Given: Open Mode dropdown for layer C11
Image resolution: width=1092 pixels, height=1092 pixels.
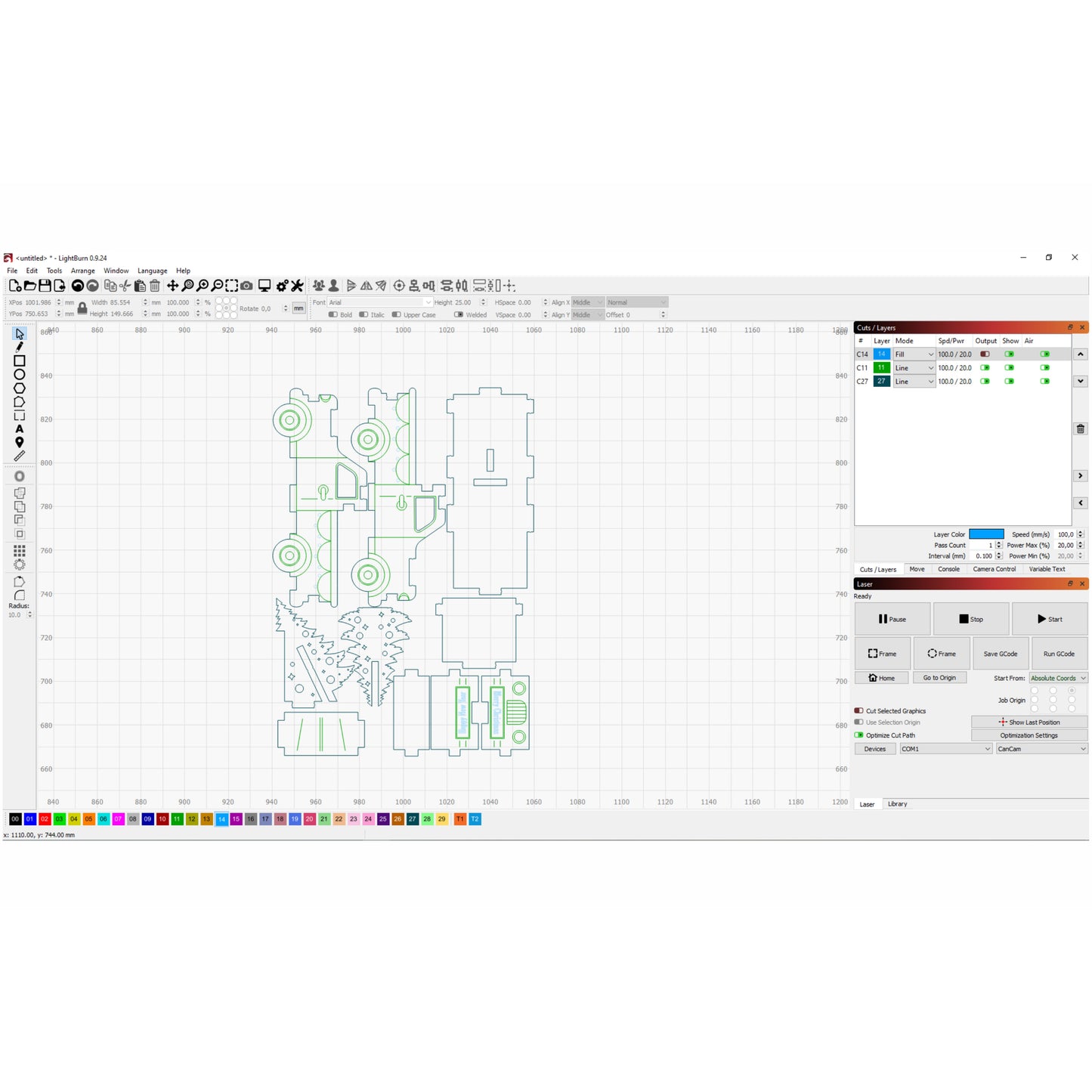Looking at the screenshot, I should tap(914, 368).
